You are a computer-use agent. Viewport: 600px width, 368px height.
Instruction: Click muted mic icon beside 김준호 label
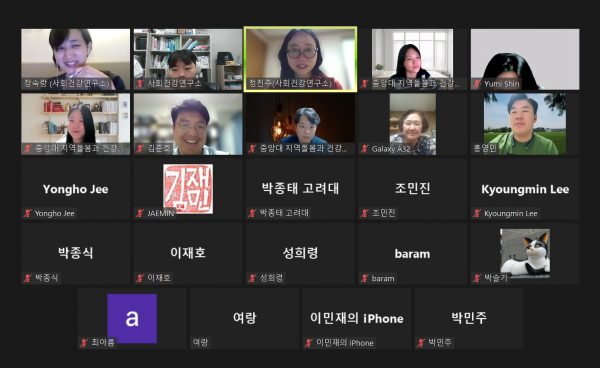140,149
